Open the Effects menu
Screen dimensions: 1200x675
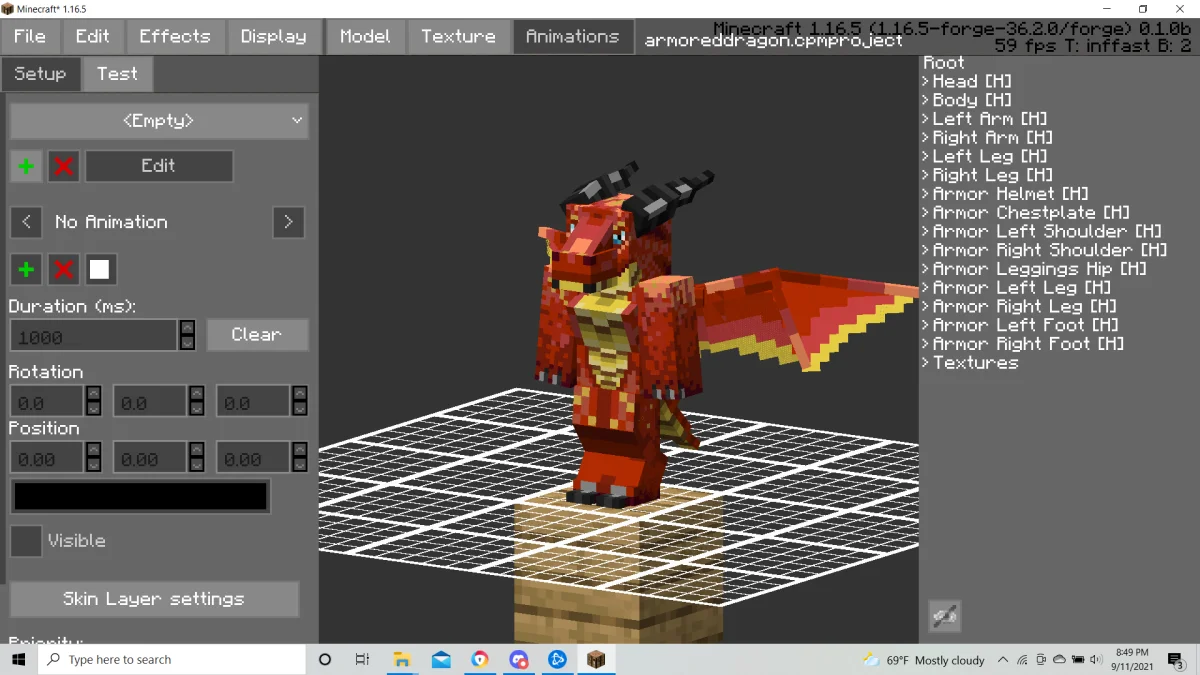(175, 36)
